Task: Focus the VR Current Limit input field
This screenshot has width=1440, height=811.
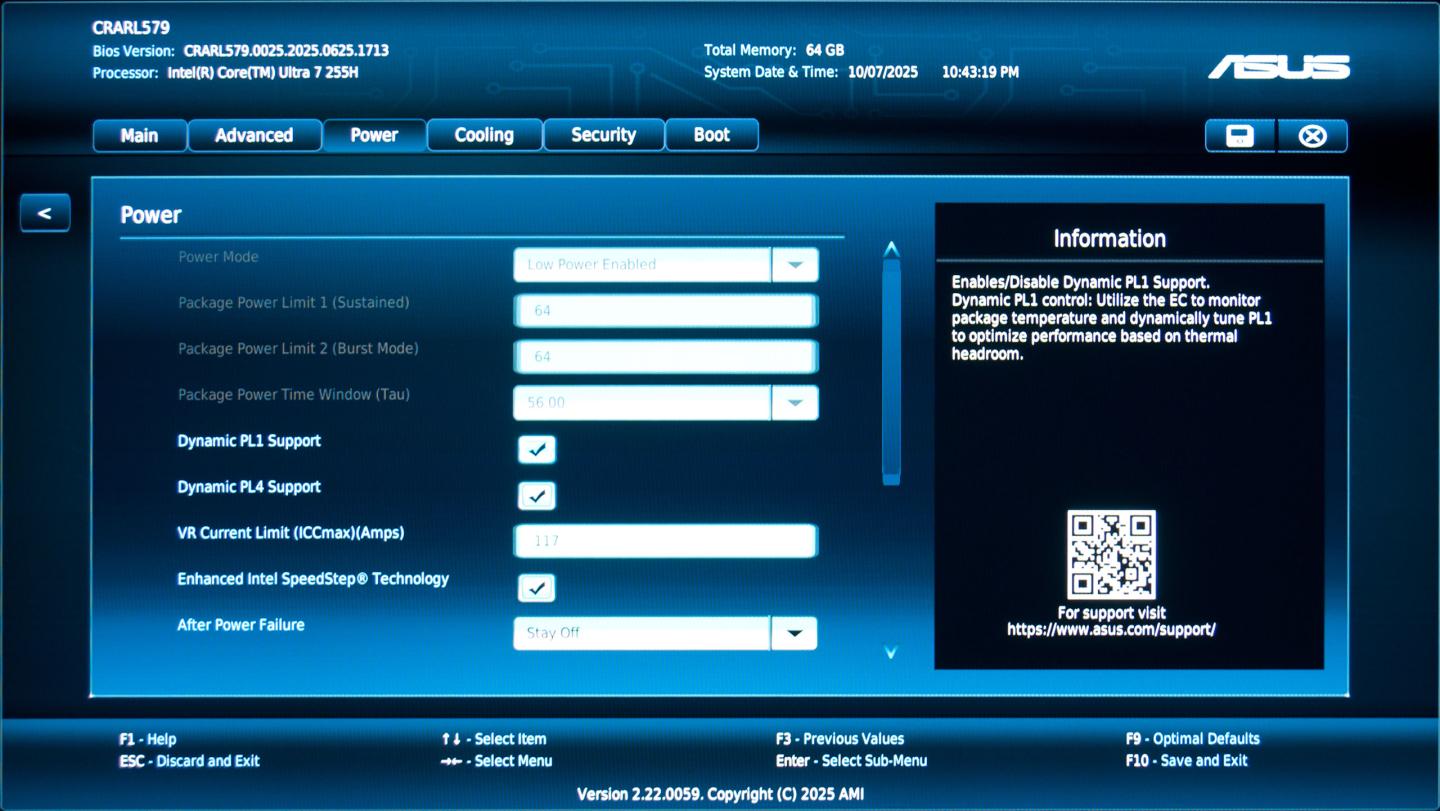Action: [x=666, y=541]
